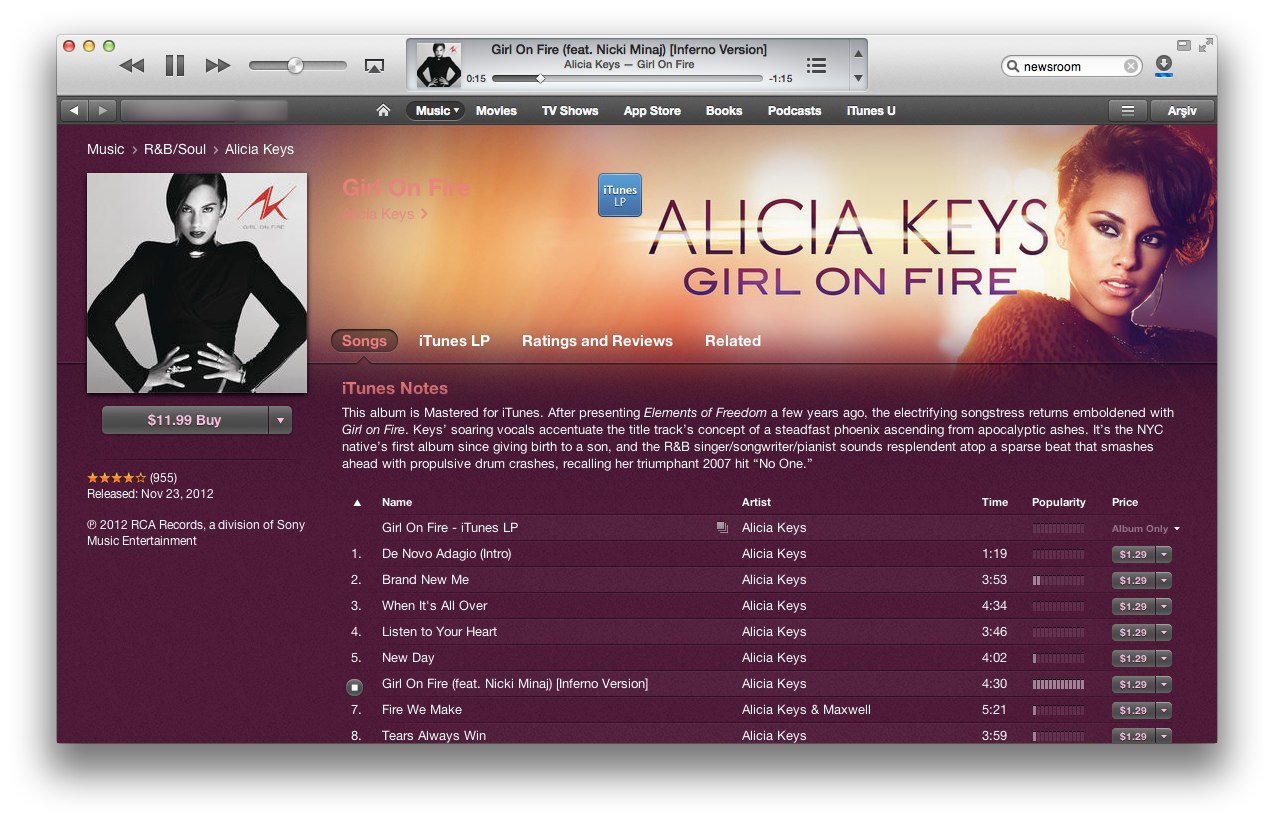
Task: Open the AirPlay output icon
Action: [x=375, y=66]
